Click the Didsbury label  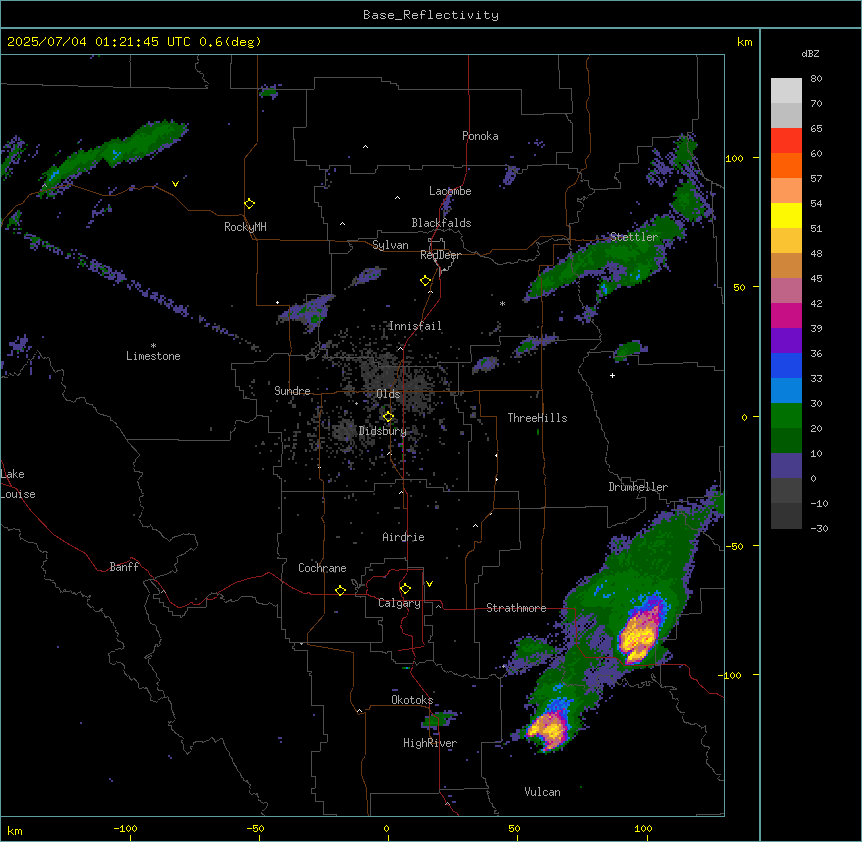pyautogui.click(x=383, y=431)
